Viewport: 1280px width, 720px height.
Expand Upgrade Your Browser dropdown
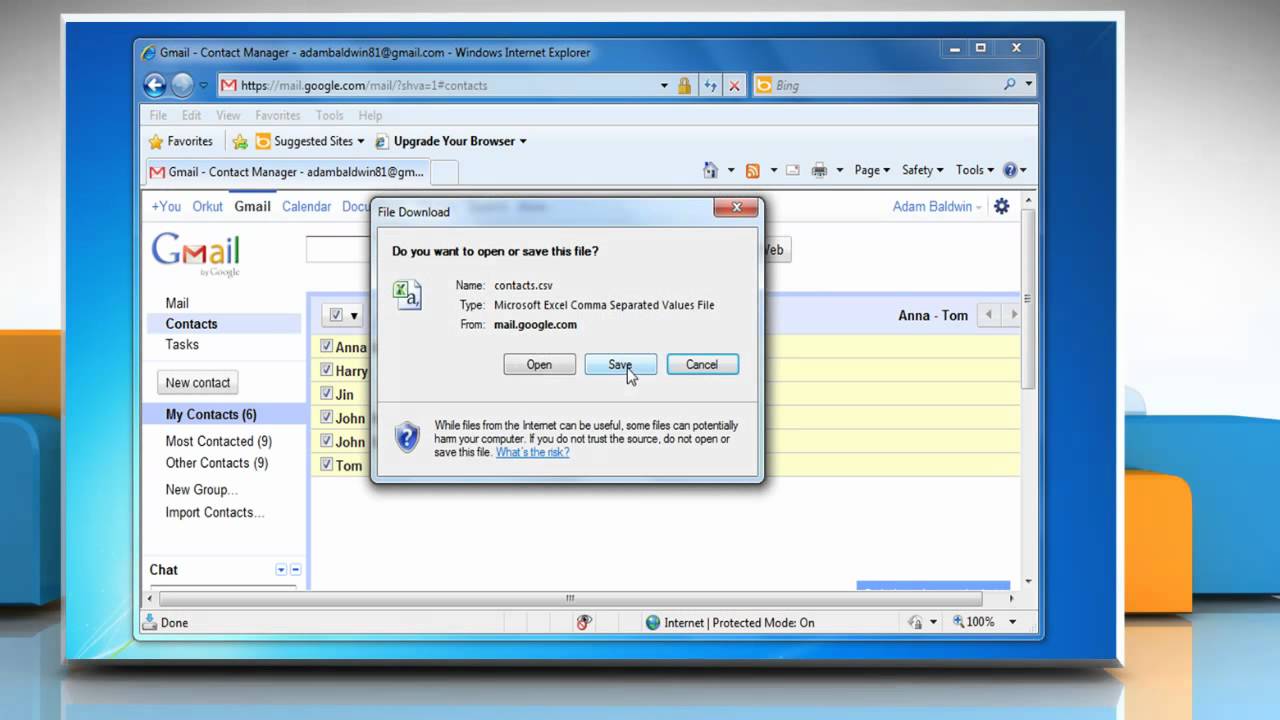point(523,141)
